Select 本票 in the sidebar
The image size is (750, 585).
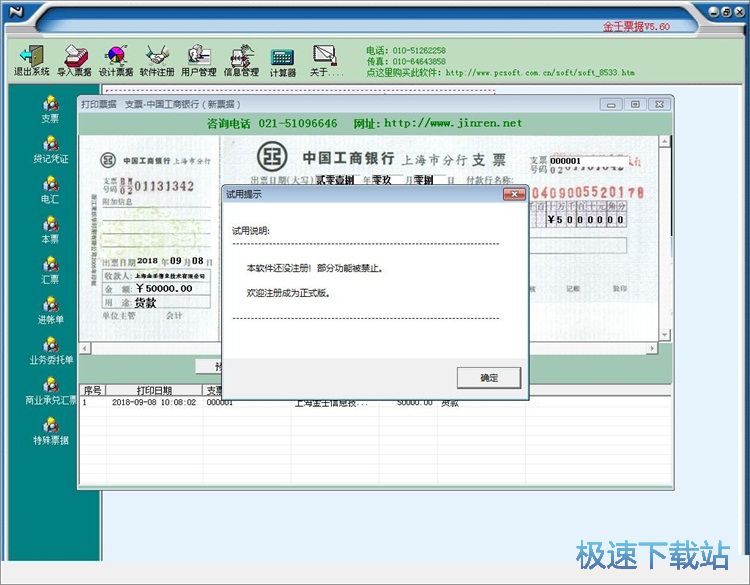[50, 230]
